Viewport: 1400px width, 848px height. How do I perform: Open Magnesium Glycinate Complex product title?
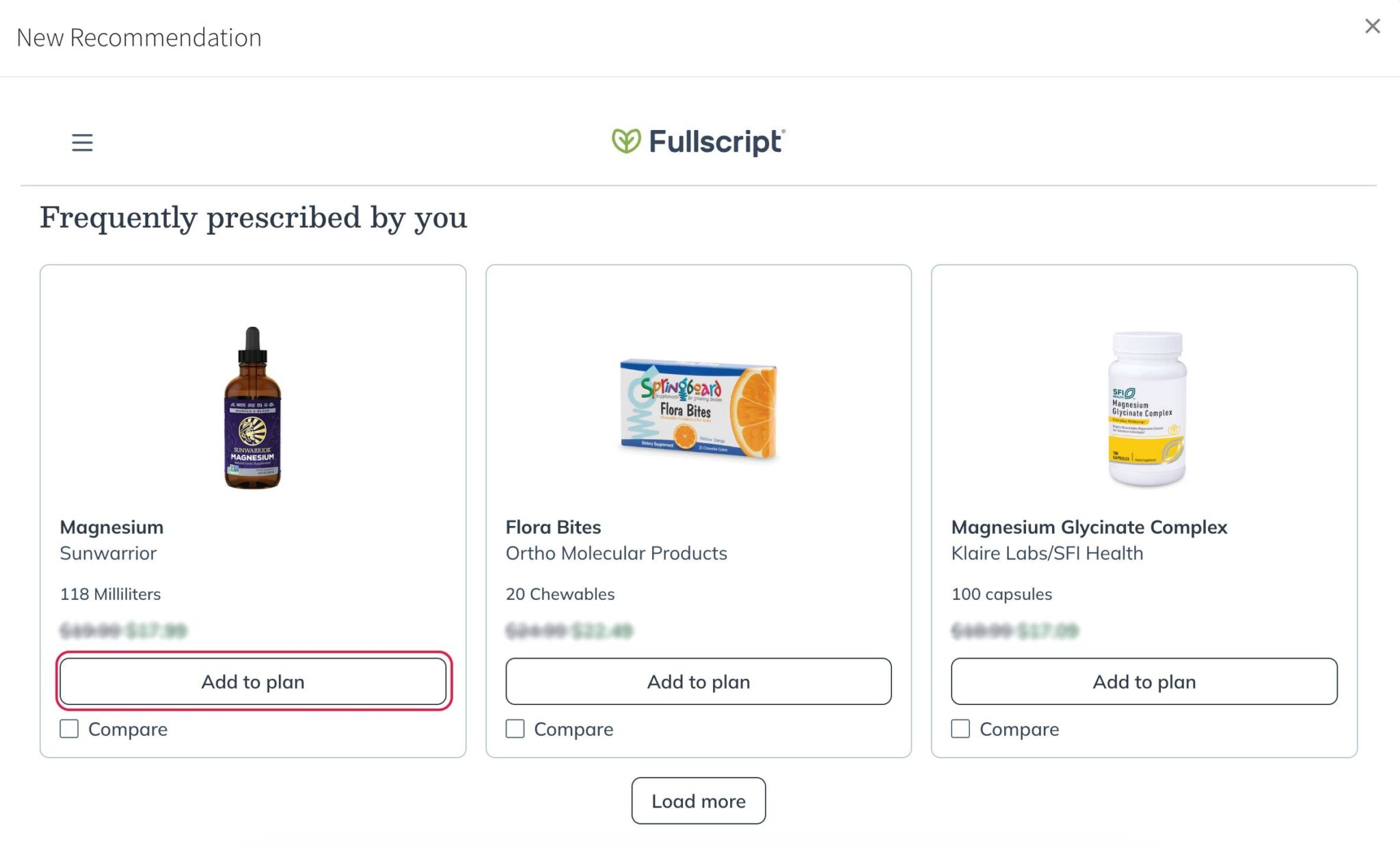pyautogui.click(x=1089, y=527)
